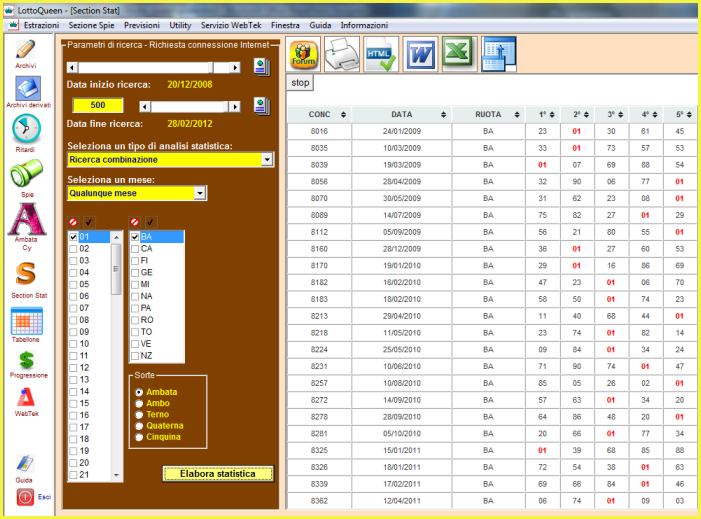
Task: Open the Progressione dollar icon
Action: coord(26,360)
